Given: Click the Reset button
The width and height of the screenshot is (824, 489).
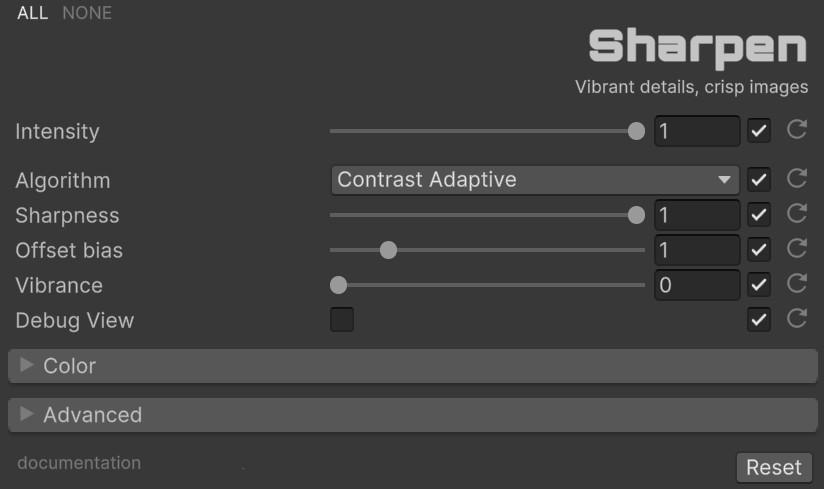Looking at the screenshot, I should 774,467.
